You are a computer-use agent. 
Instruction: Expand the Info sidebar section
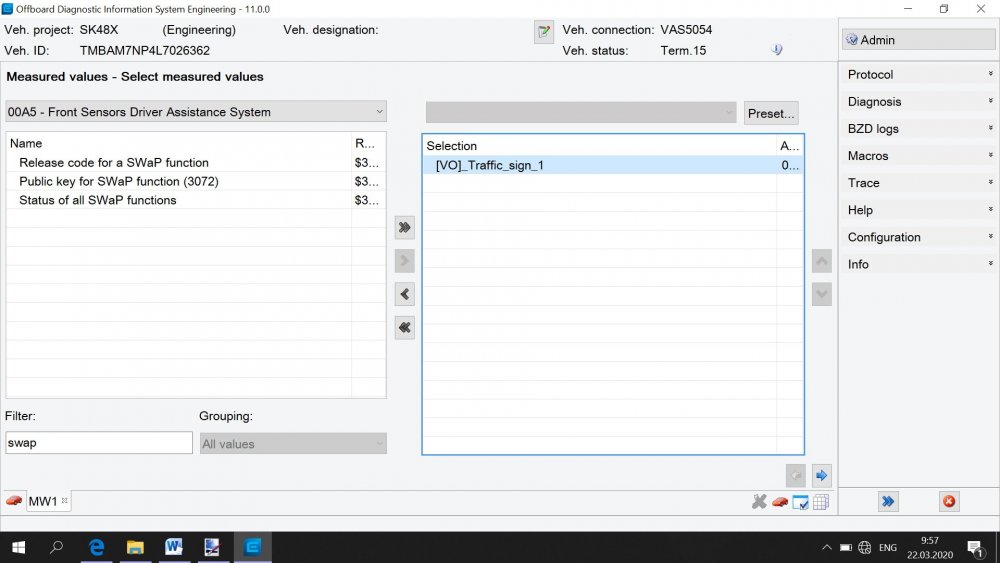(x=918, y=264)
